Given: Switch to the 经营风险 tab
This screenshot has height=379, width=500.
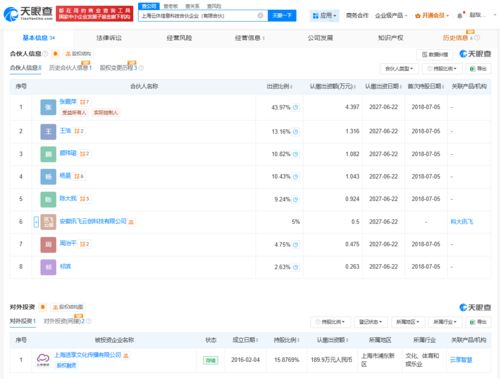Looking at the screenshot, I should click(x=179, y=38).
